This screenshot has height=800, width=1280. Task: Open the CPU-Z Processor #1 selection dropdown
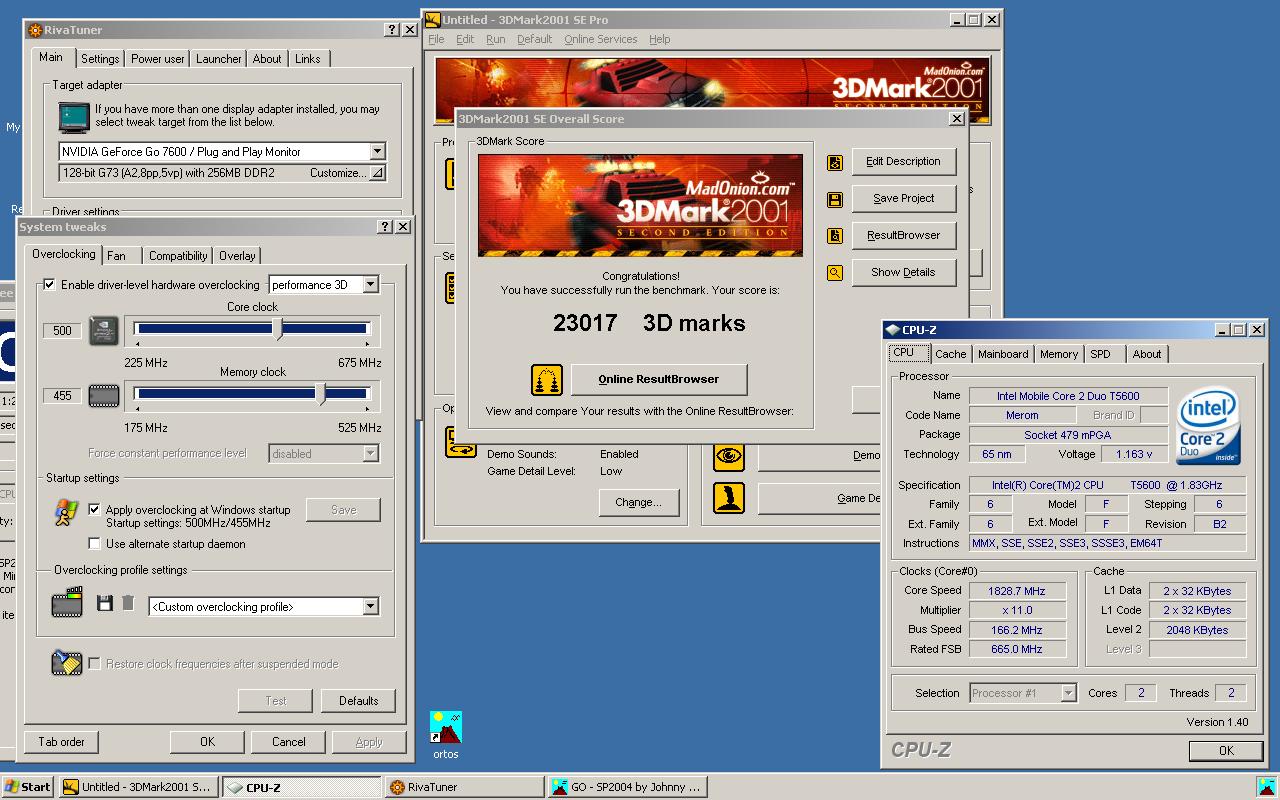click(x=1068, y=693)
